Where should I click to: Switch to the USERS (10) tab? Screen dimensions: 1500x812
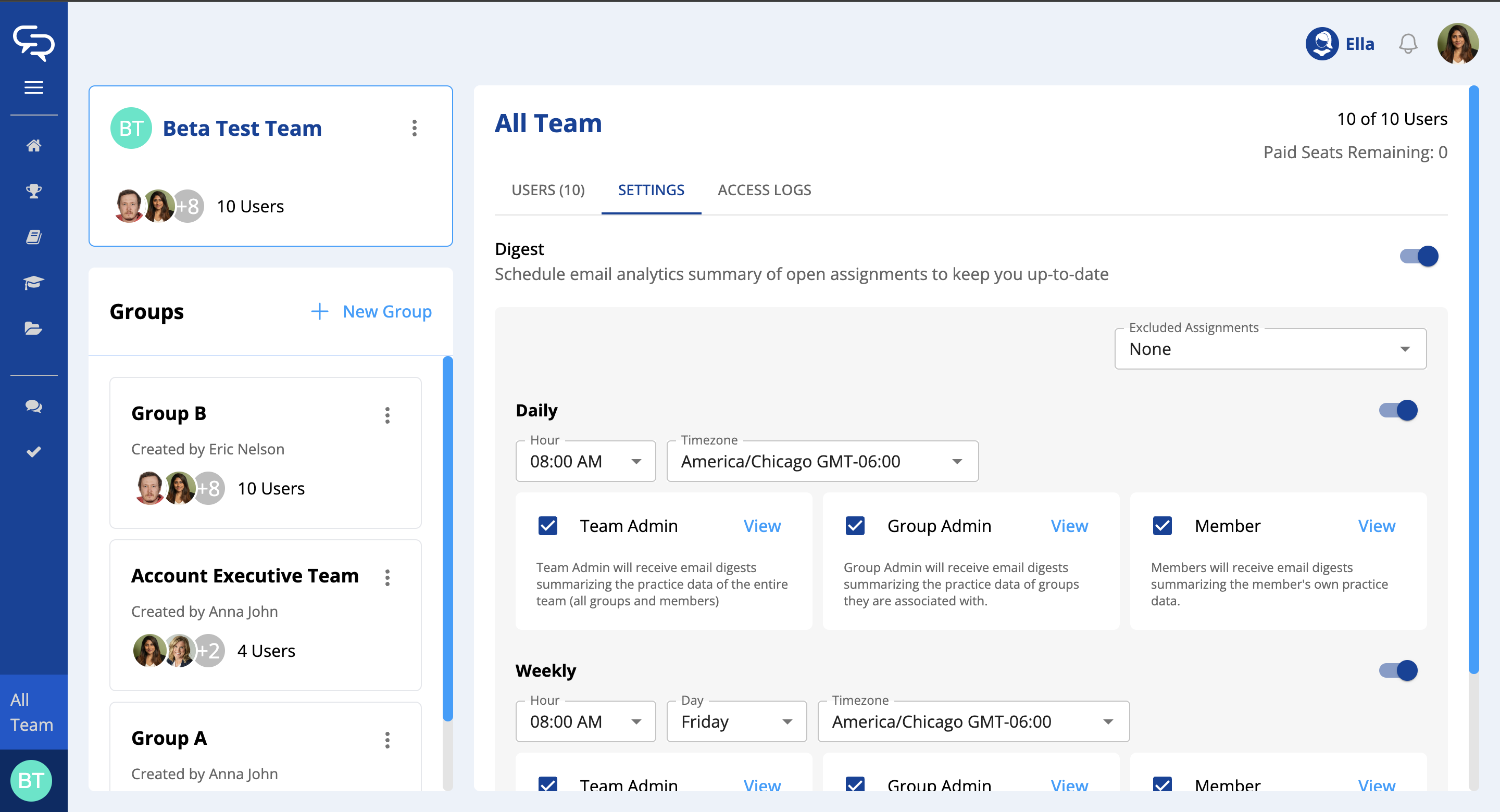tap(547, 191)
